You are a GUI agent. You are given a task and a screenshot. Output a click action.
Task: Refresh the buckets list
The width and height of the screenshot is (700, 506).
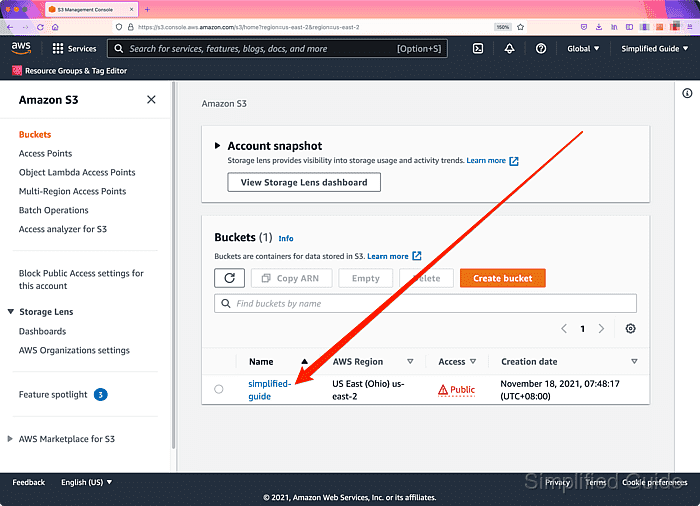[229, 278]
